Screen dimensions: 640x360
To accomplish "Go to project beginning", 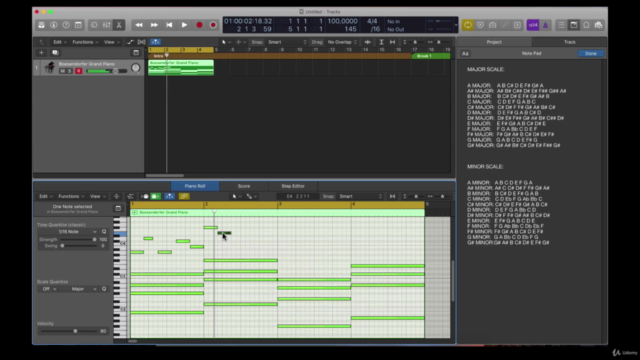I will pyautogui.click(x=169, y=25).
